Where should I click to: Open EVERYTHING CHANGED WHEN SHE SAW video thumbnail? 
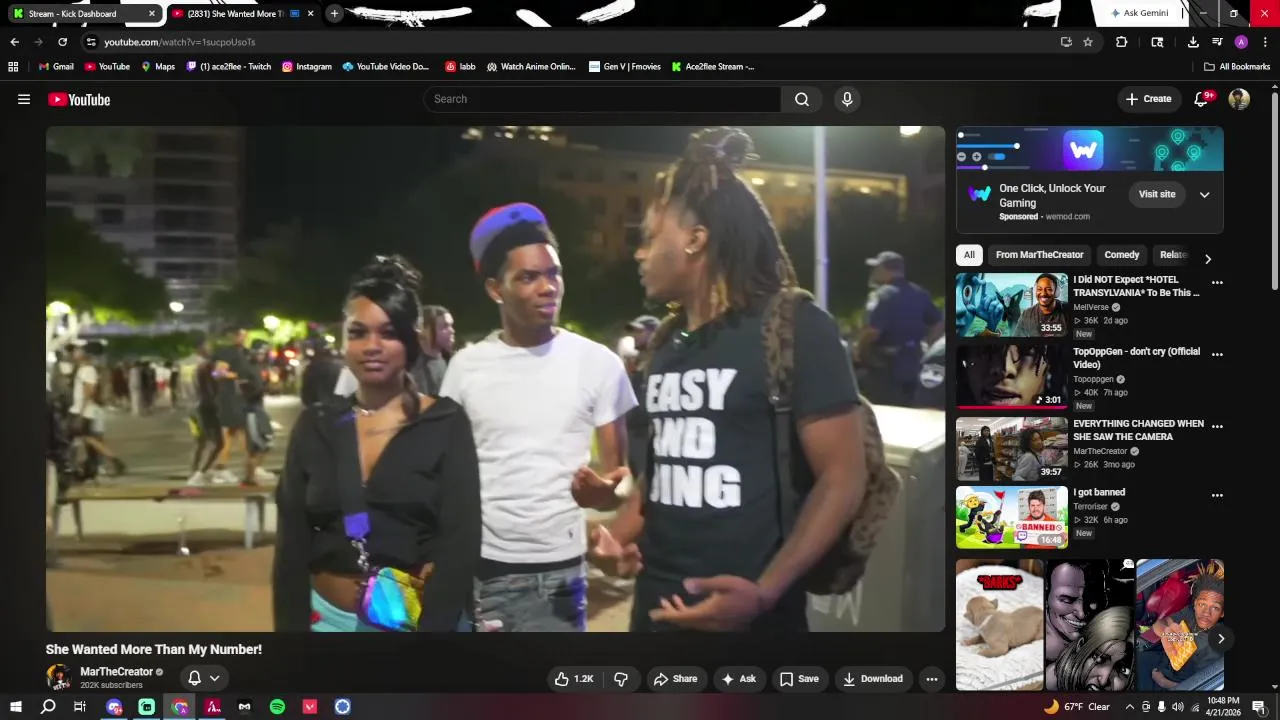(1012, 449)
